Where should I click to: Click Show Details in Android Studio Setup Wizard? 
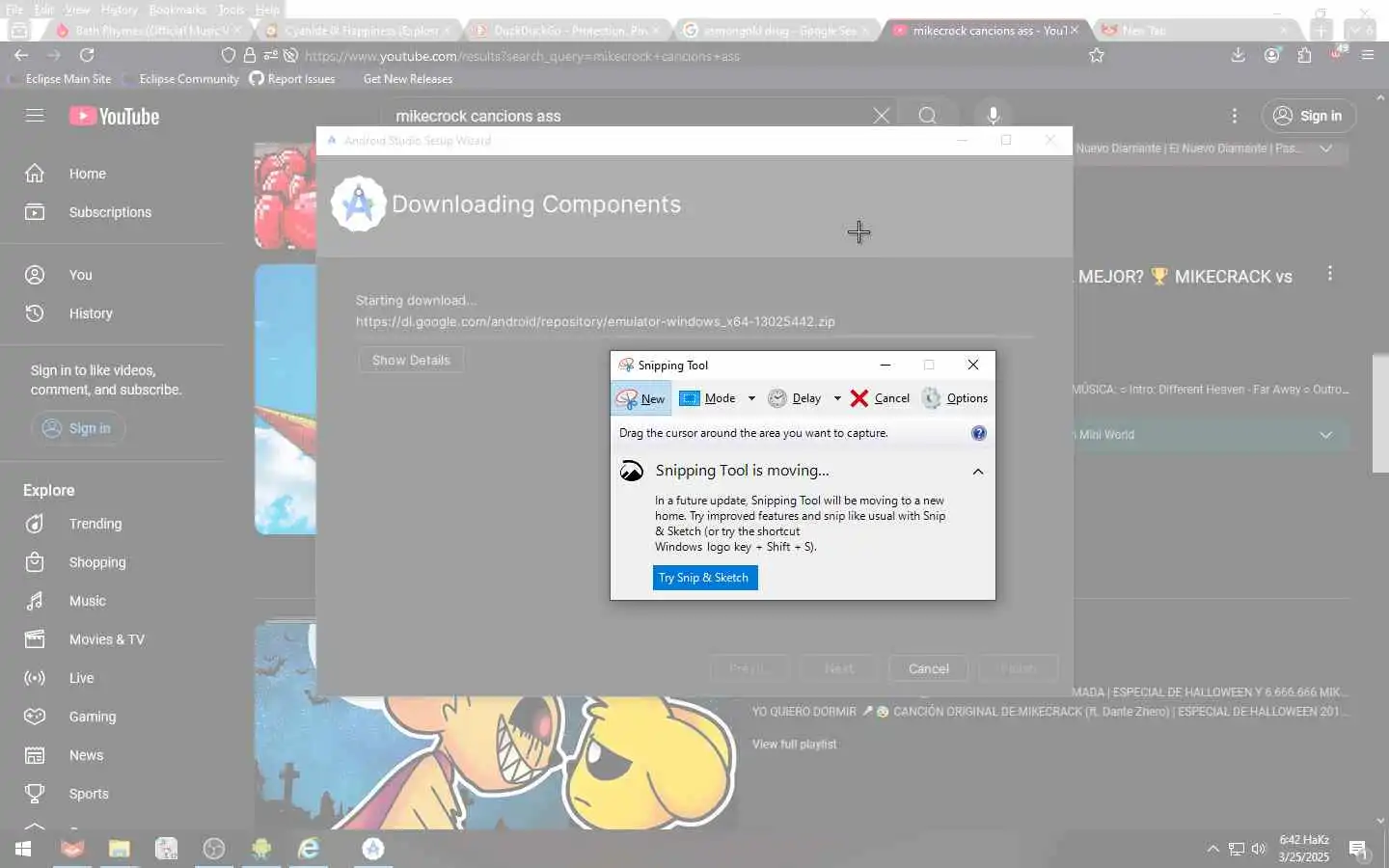pyautogui.click(x=411, y=360)
